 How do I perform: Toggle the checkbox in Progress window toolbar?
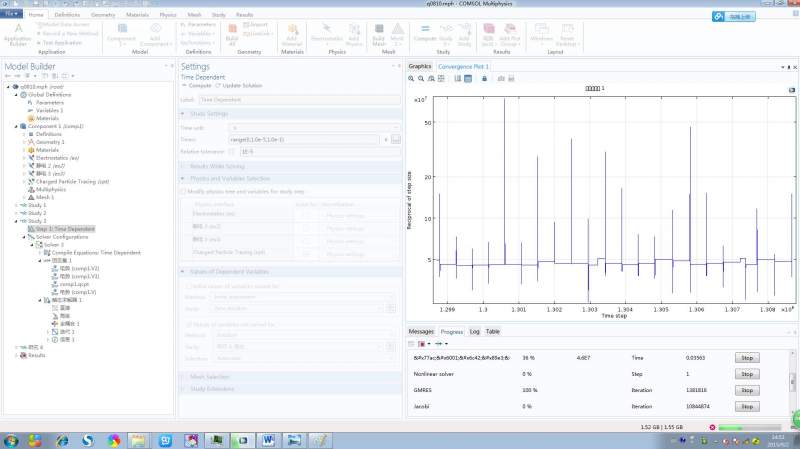tap(413, 342)
